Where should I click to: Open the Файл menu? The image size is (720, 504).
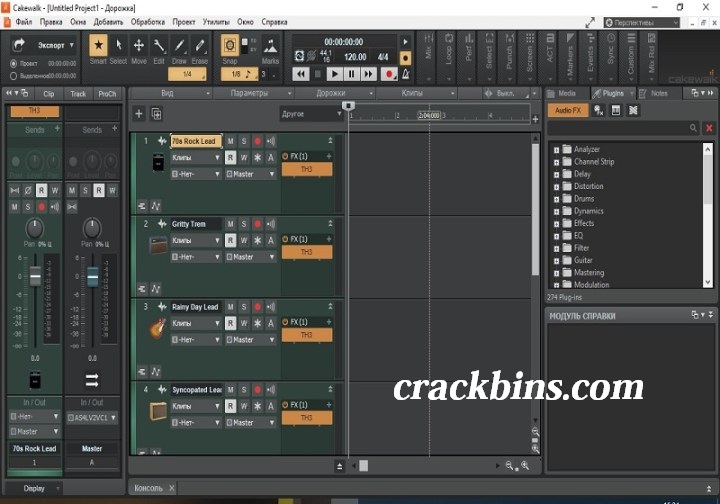click(x=24, y=22)
